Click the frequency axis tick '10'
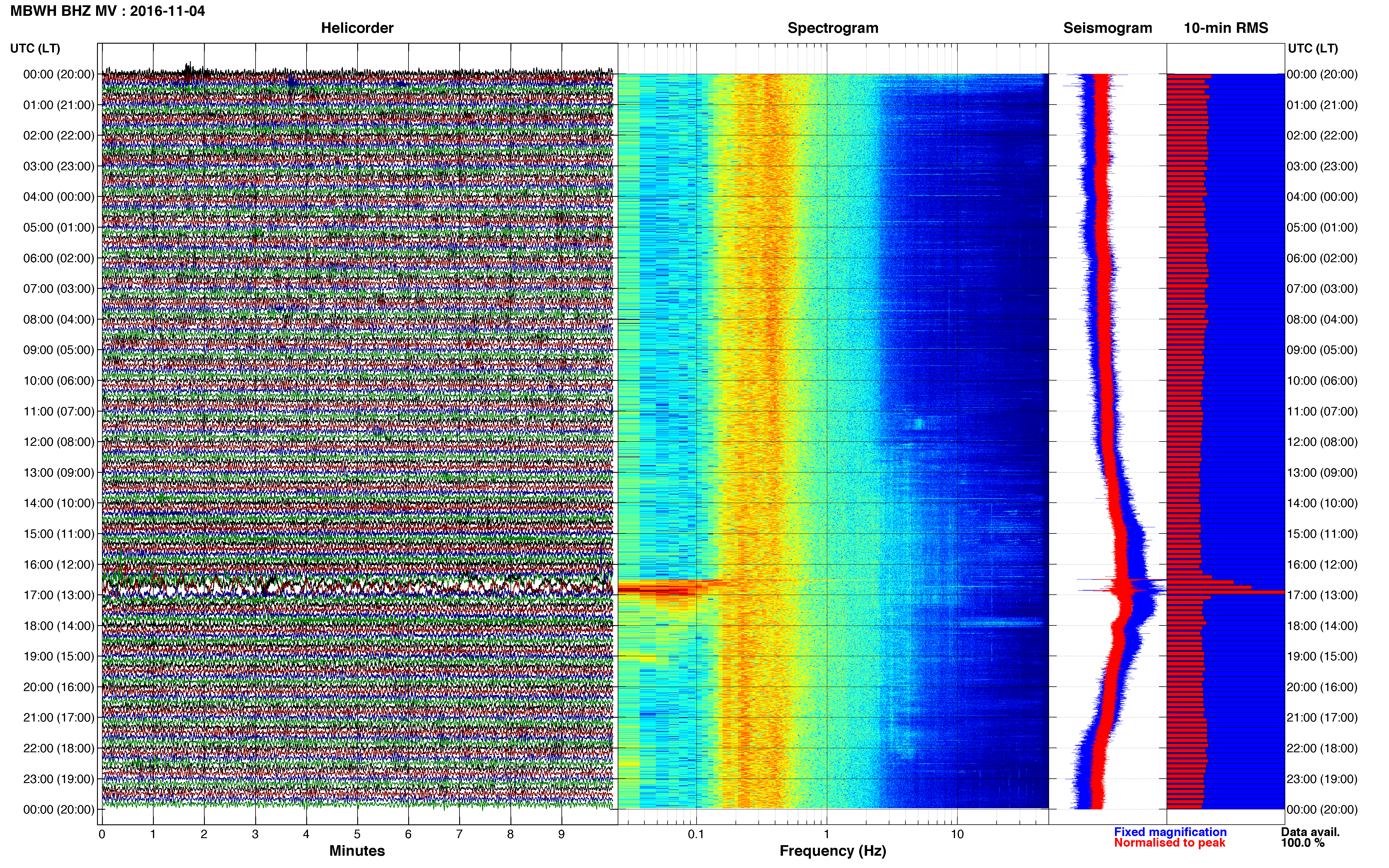The image size is (1389, 868). 957,835
